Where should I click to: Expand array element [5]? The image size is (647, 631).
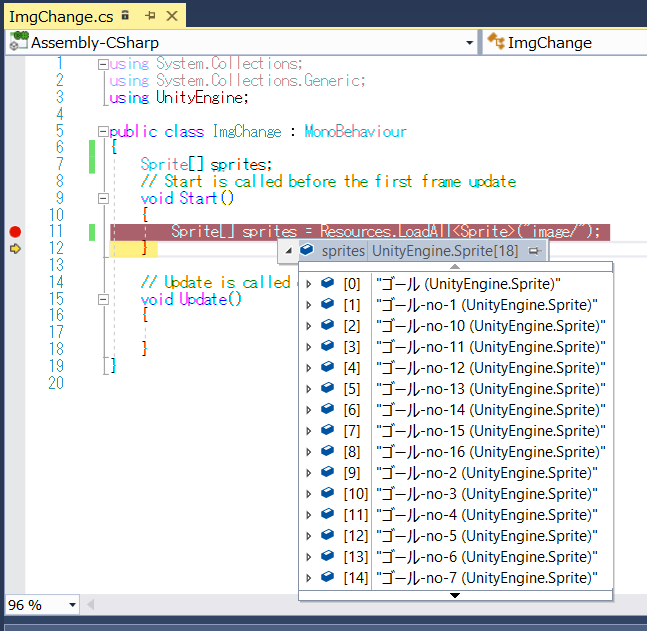(x=308, y=389)
